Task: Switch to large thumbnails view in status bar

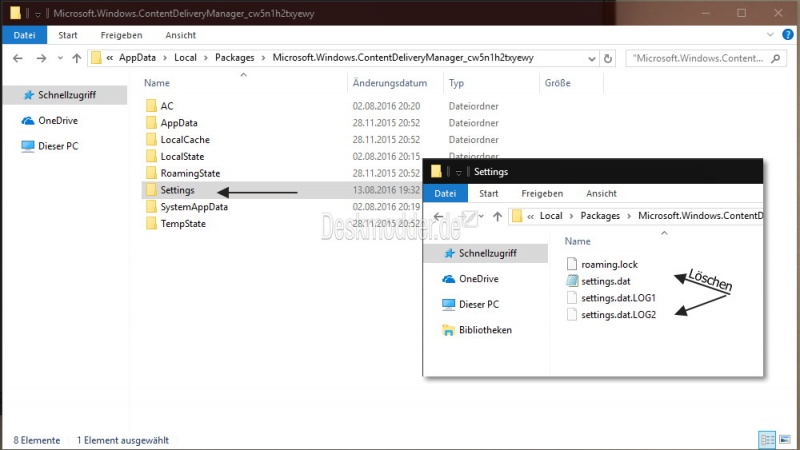Action: click(785, 439)
